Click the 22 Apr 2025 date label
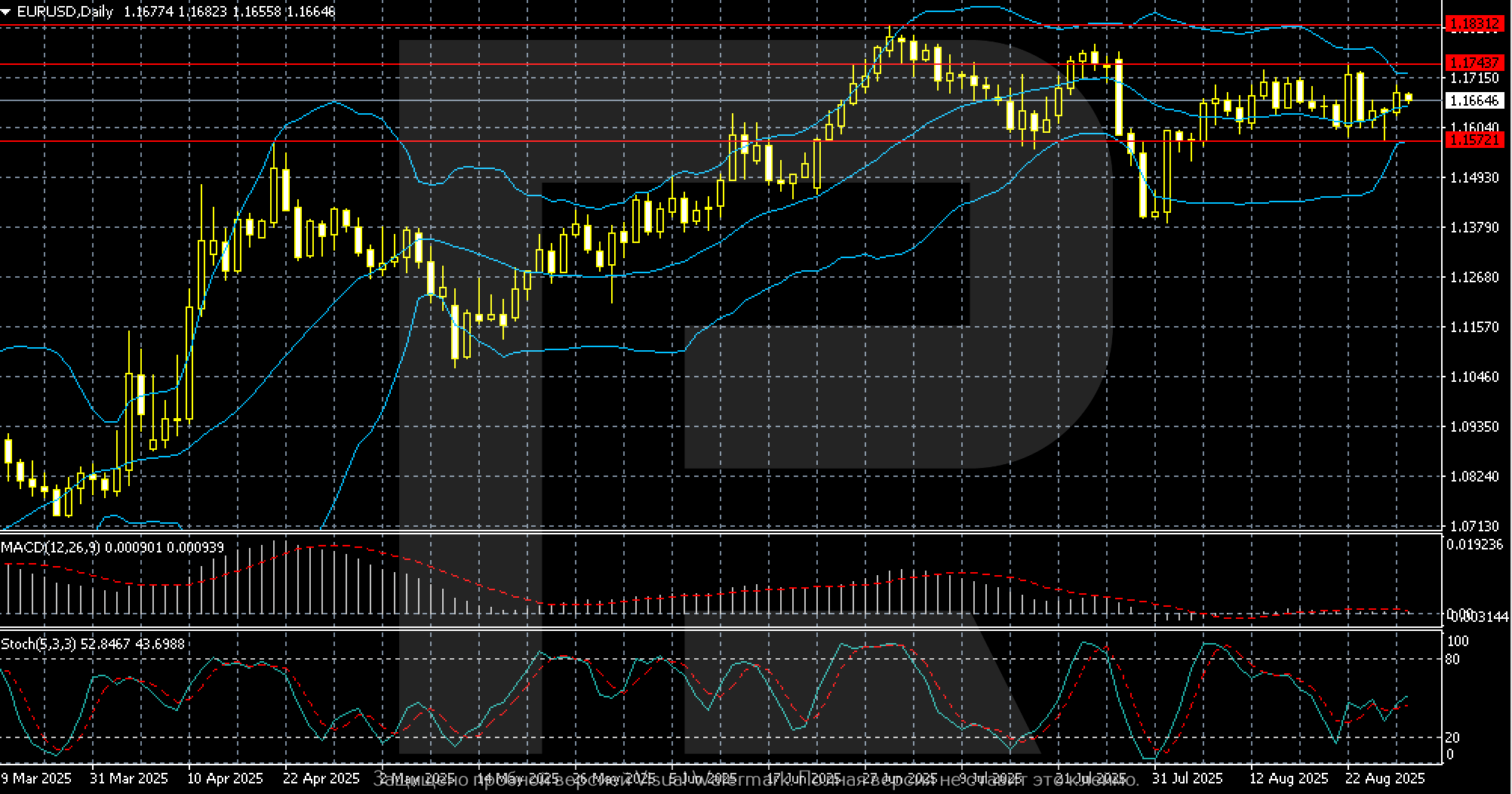Viewport: 1512px width, 794px height. click(321, 778)
